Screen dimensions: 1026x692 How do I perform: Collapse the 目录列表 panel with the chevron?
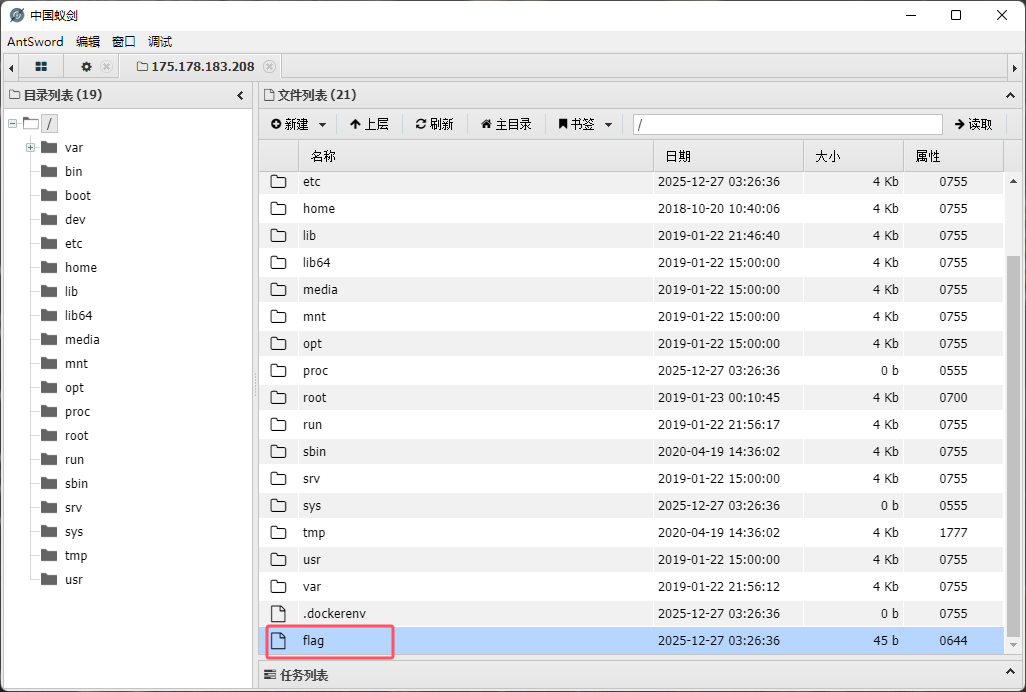pos(240,95)
